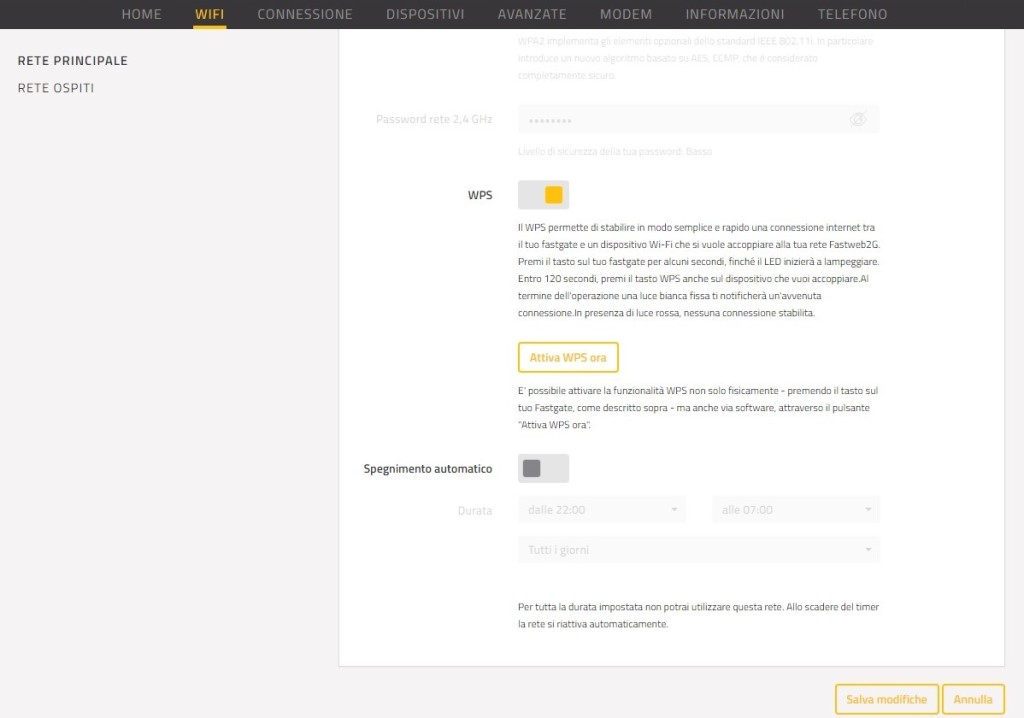Image resolution: width=1024 pixels, height=718 pixels.
Task: View the INFORMAZIONI tab
Action: pos(735,14)
